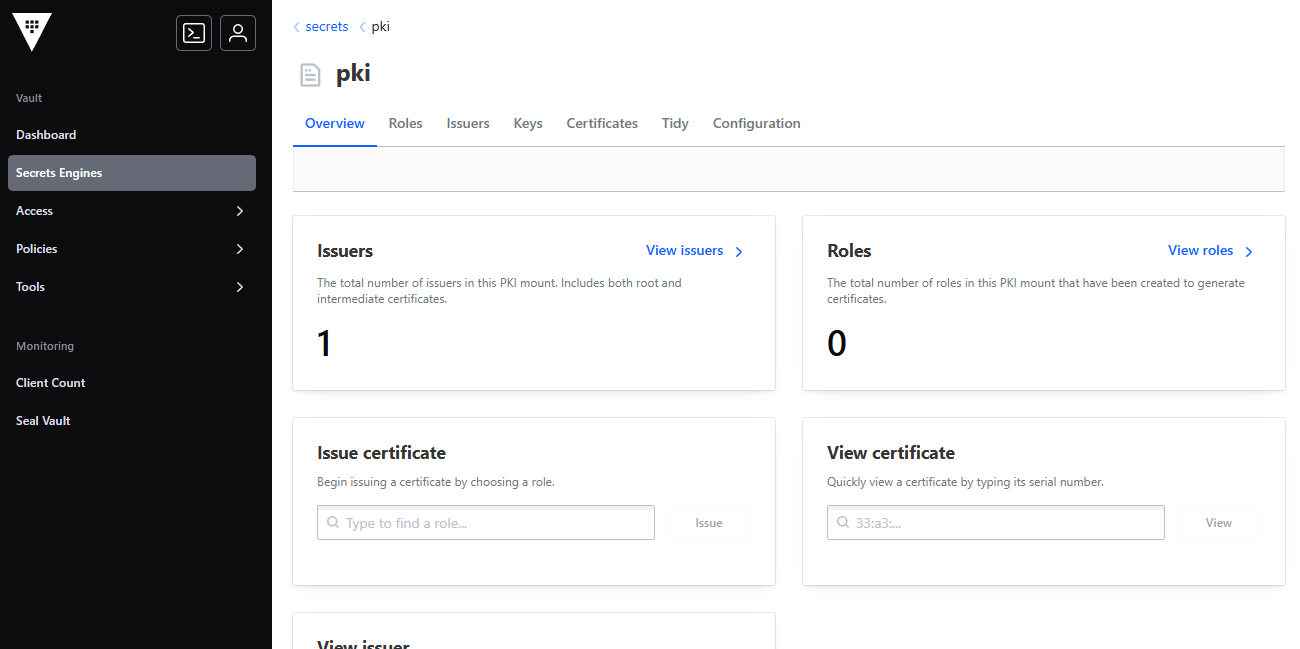Focus the 'Type to find a role' field
Screen dimensions: 1300x649
[486, 523]
